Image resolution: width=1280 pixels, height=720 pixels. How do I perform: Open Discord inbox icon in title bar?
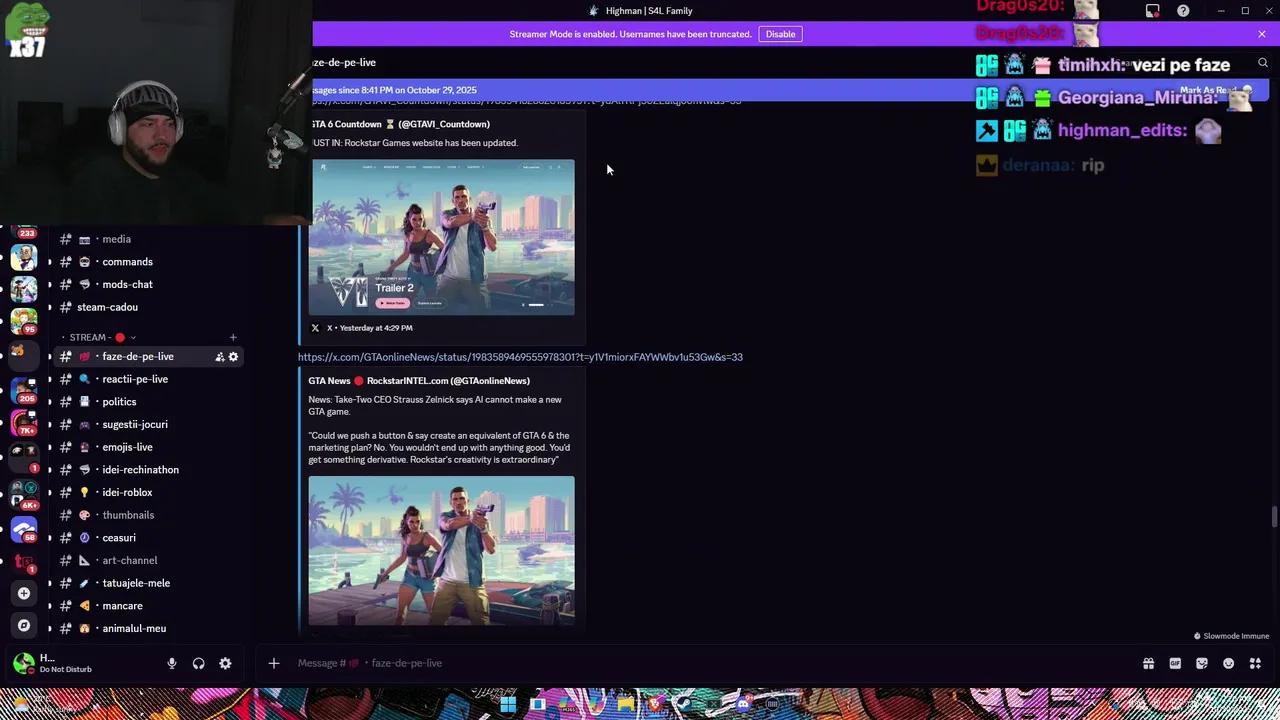tap(1153, 11)
